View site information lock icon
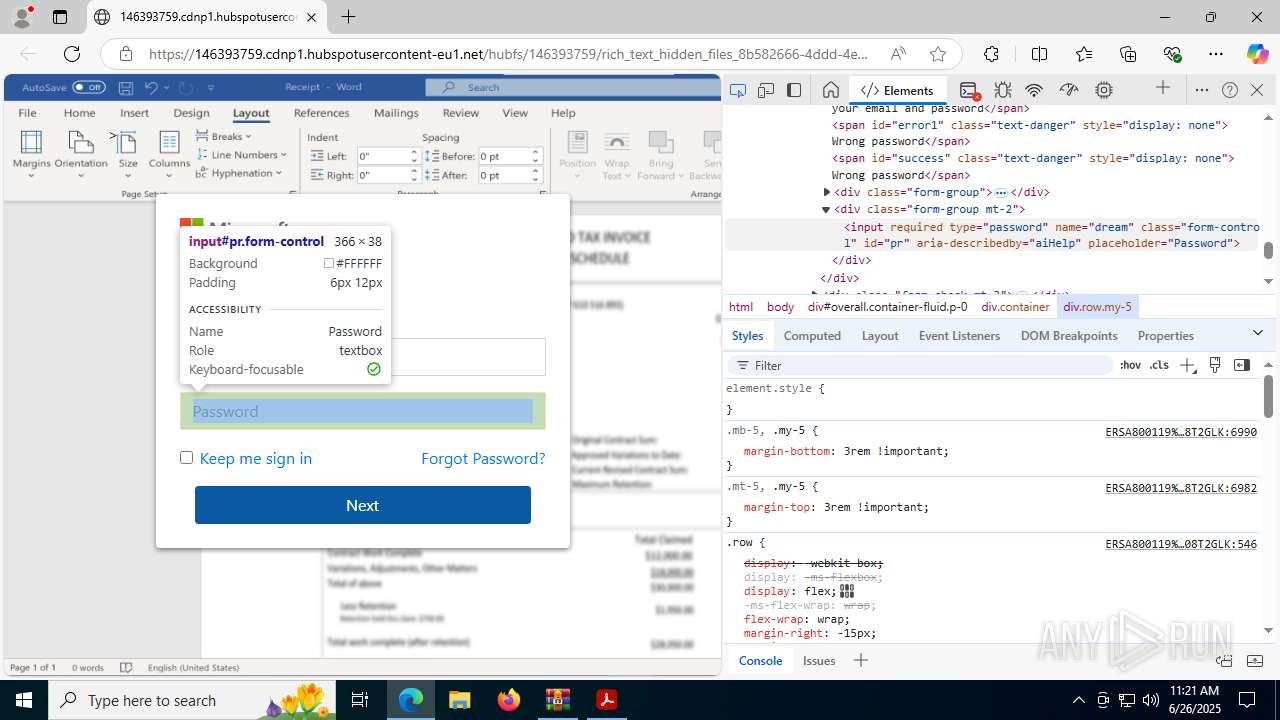 125,54
